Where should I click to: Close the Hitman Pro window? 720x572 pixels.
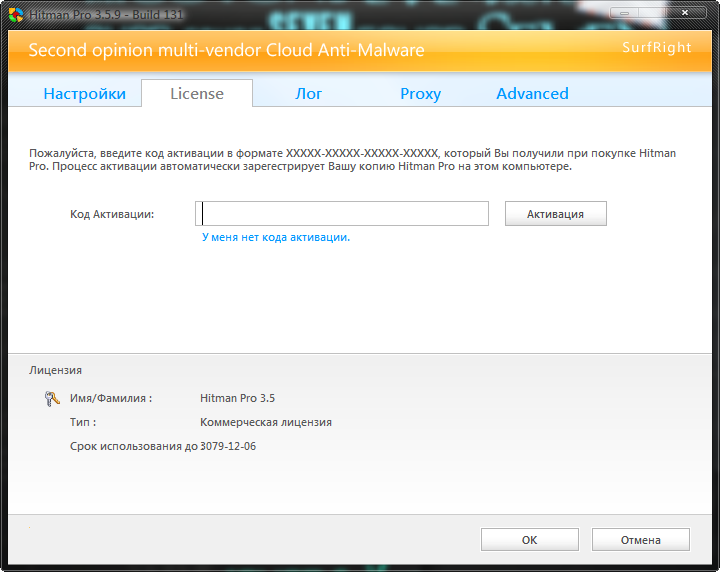(x=685, y=13)
